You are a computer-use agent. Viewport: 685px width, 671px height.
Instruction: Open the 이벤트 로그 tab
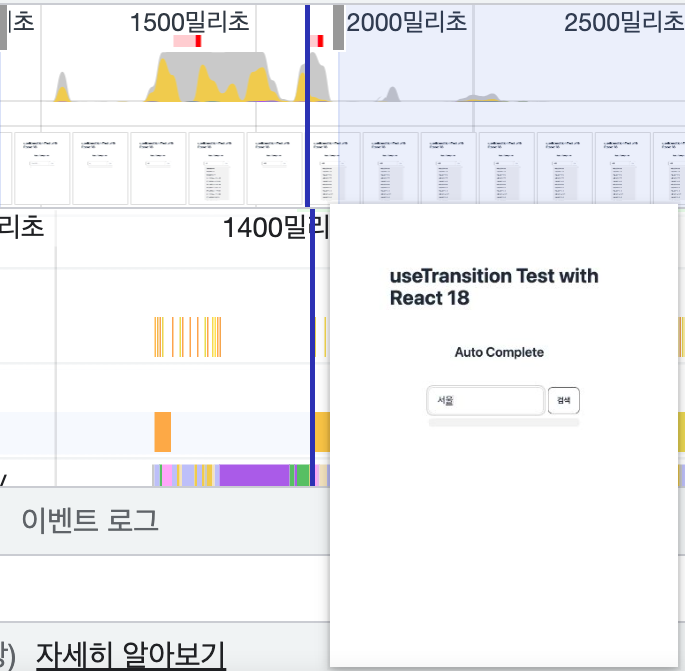[90, 520]
